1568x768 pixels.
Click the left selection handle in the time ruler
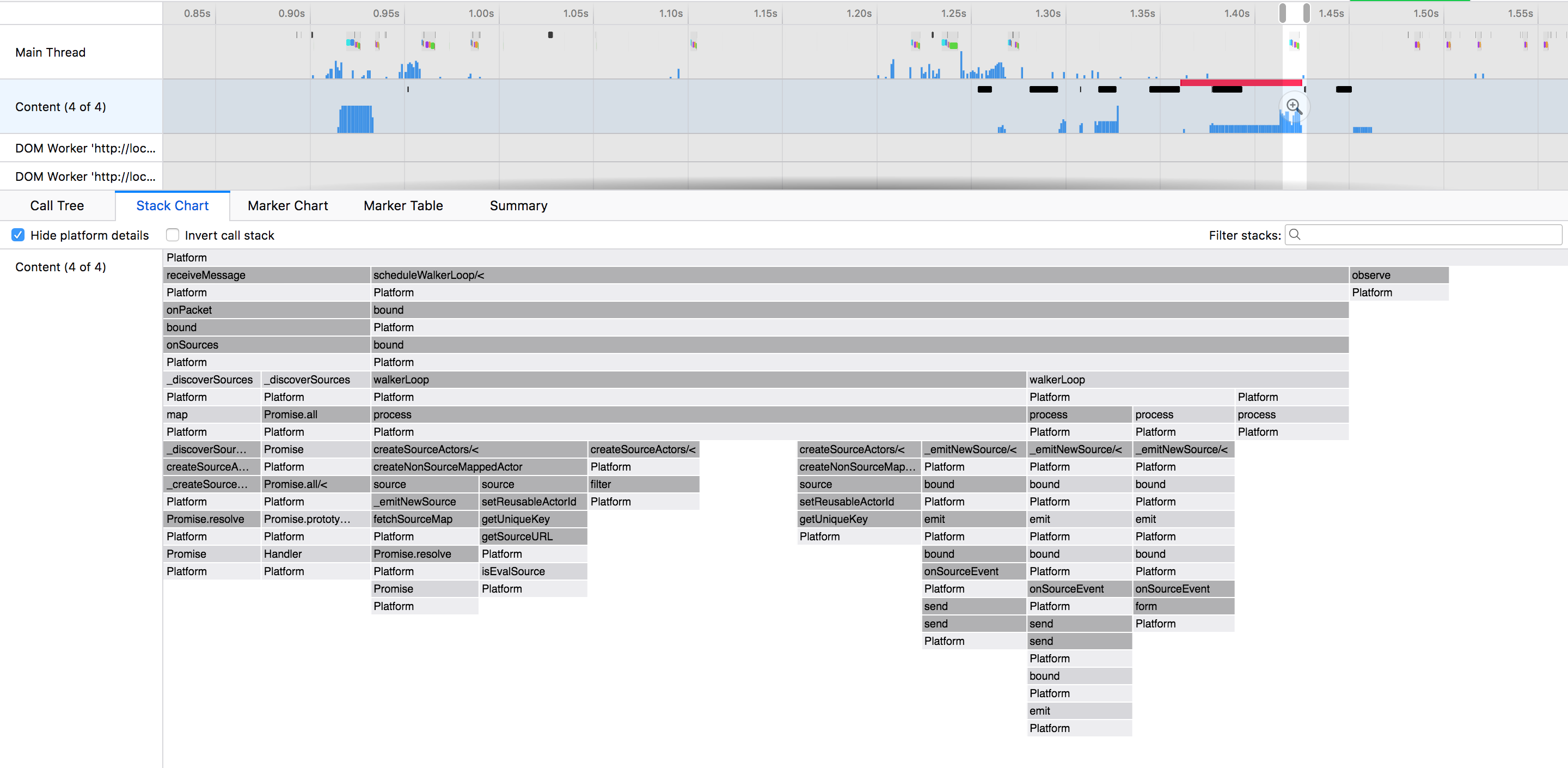1283,13
